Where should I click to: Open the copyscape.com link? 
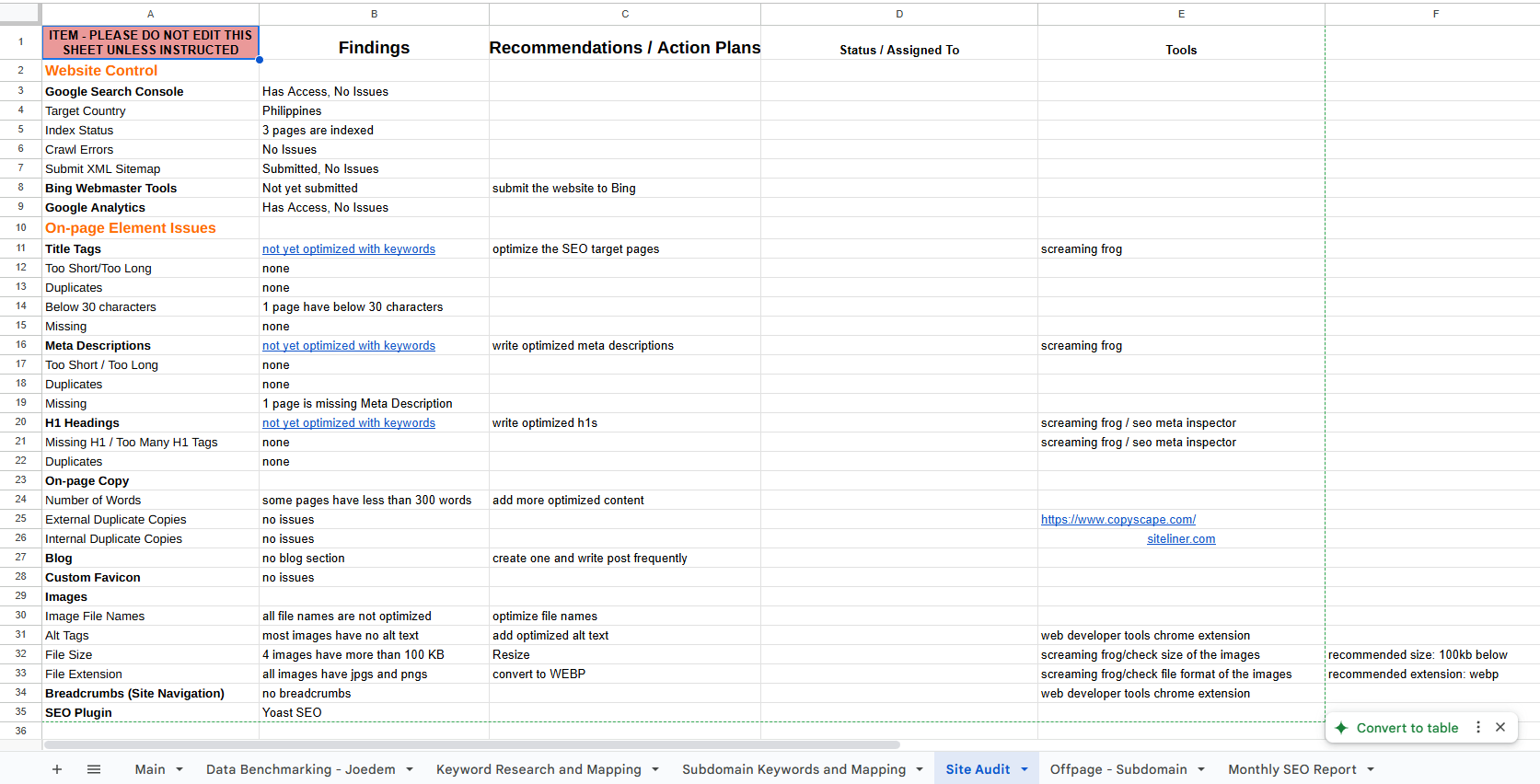click(x=1118, y=520)
